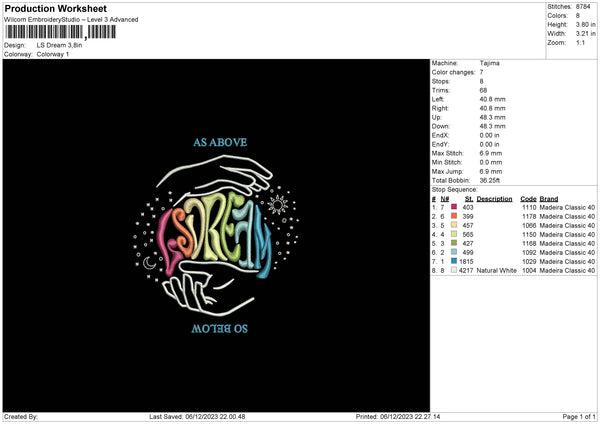The width and height of the screenshot is (600, 424).
Task: Click the 'Max Jump:' label
Action: [448, 171]
